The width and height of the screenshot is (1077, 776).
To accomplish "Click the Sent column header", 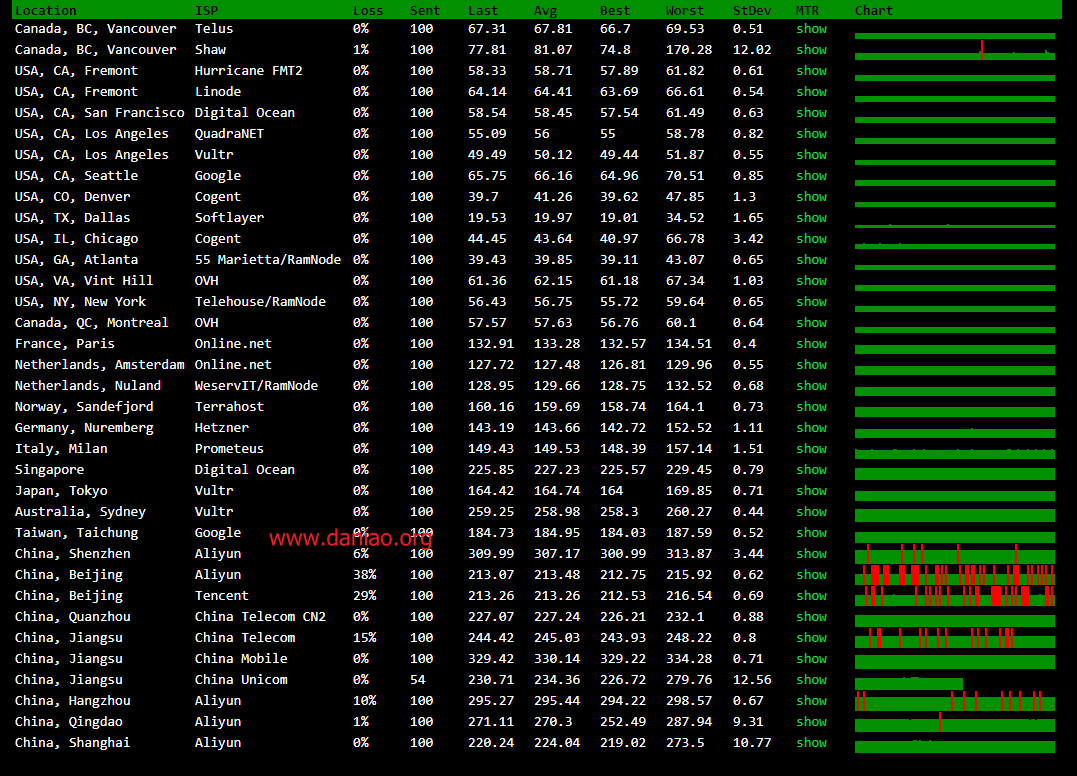I will point(424,11).
